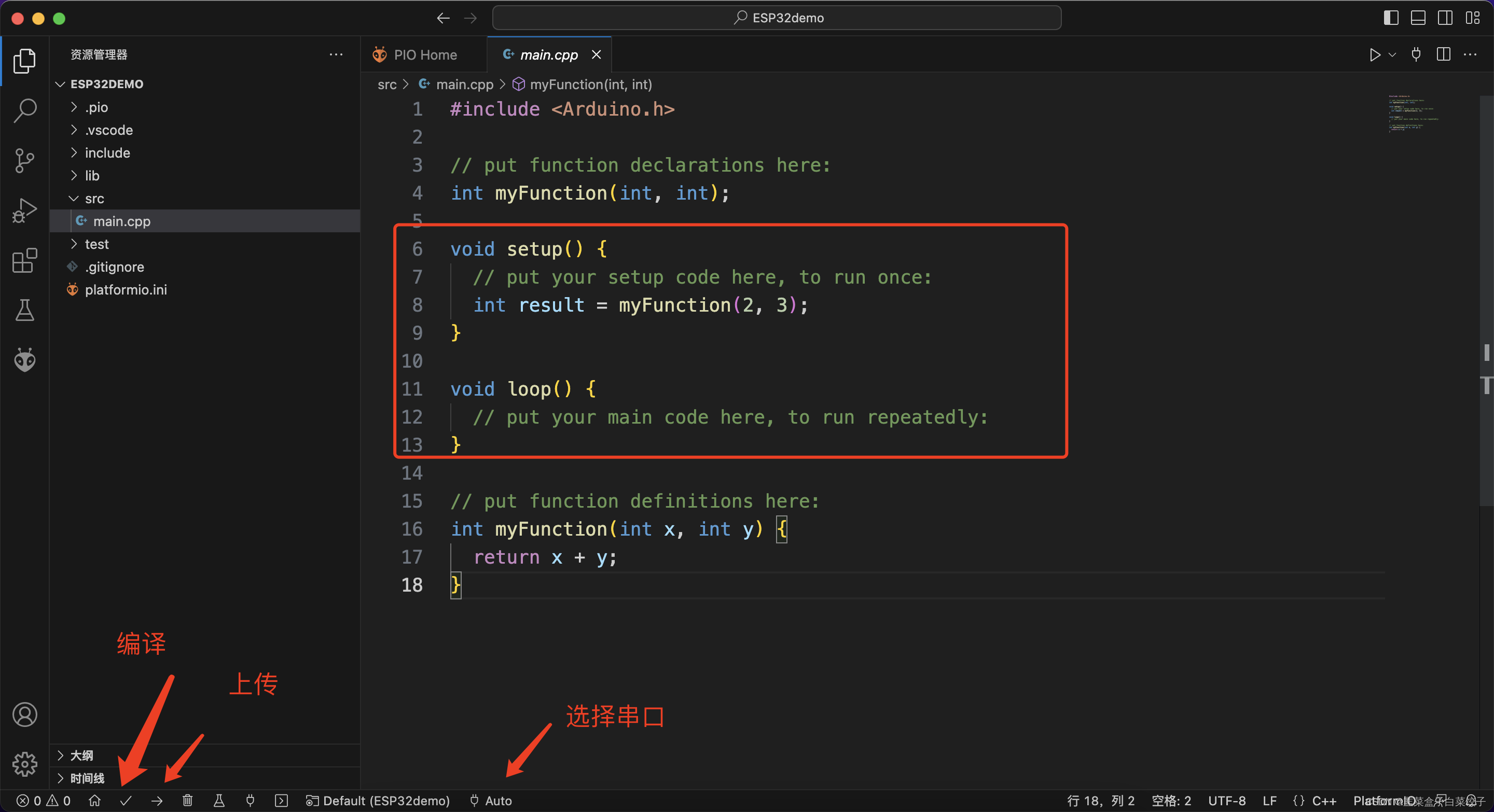Open the PlatformIO alien sidebar icon

[24, 360]
